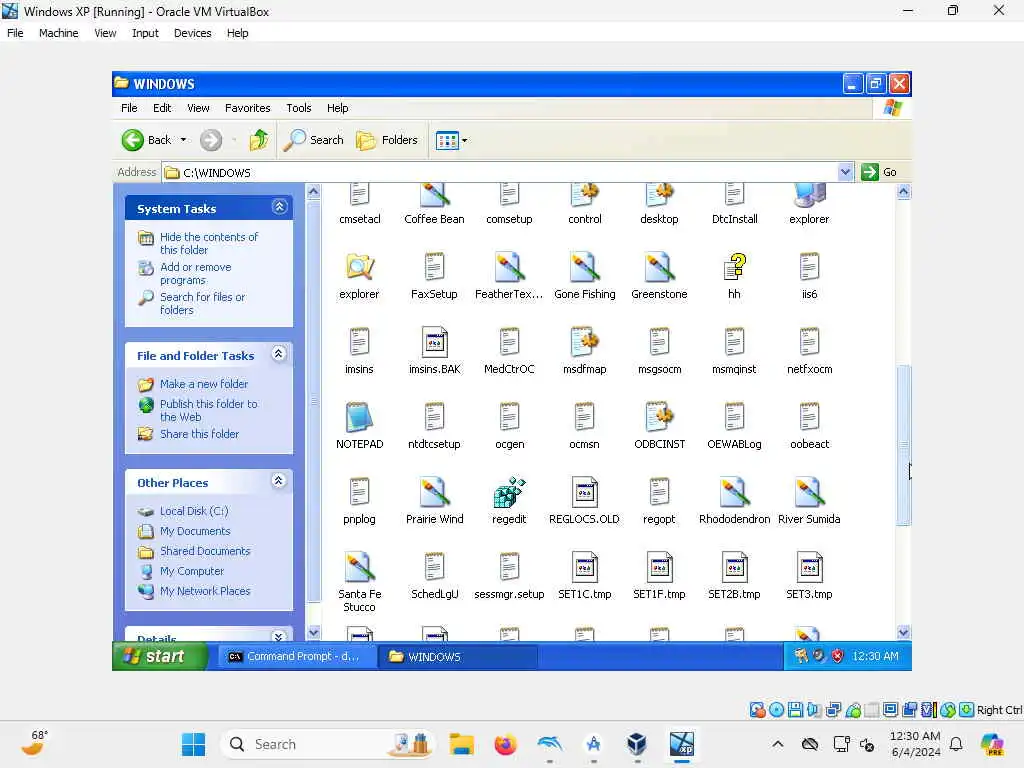Collapse the File and Folder Tasks panel
The image size is (1024, 768).
(x=279, y=354)
